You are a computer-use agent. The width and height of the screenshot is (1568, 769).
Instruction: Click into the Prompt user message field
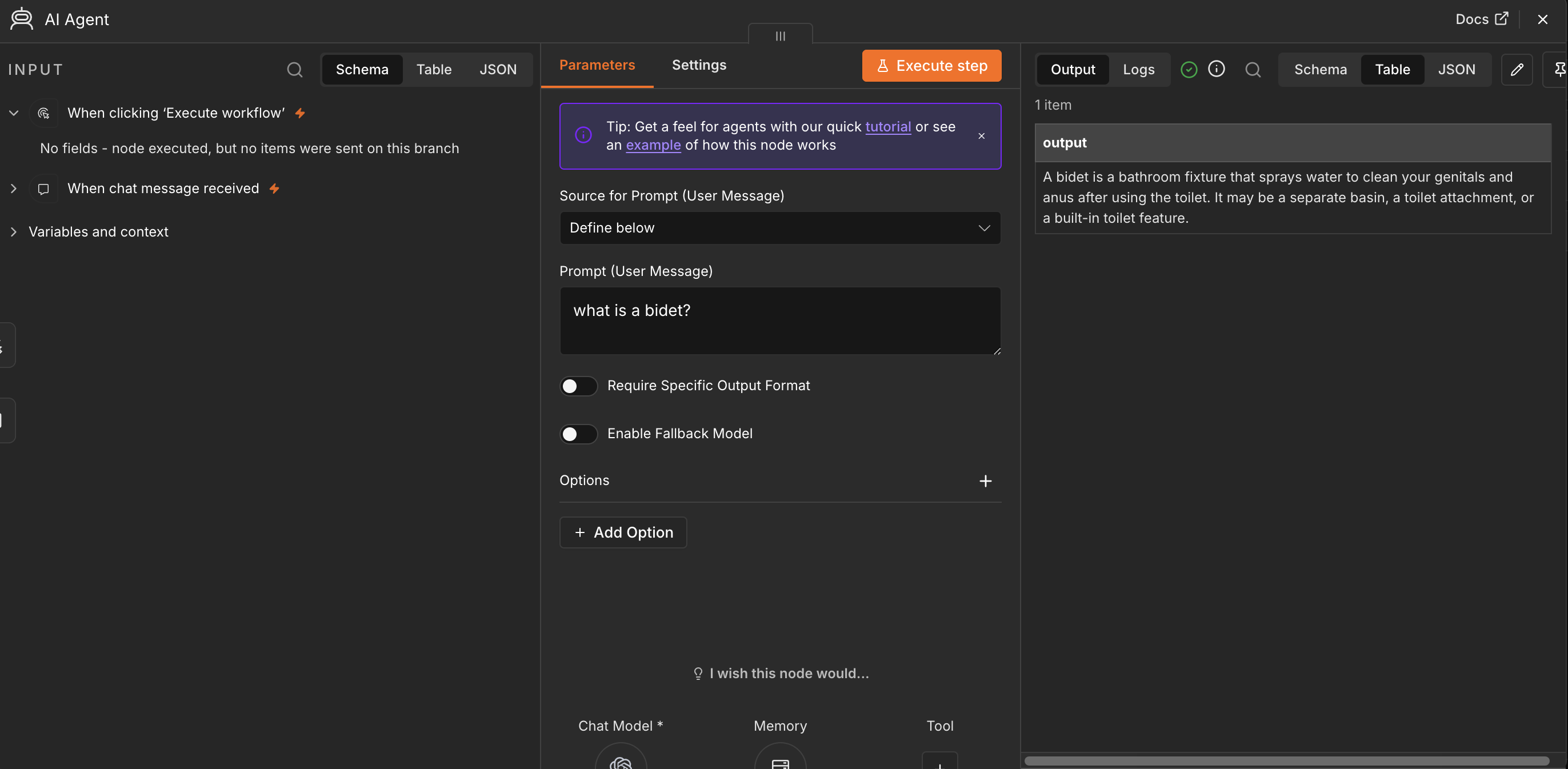click(780, 321)
